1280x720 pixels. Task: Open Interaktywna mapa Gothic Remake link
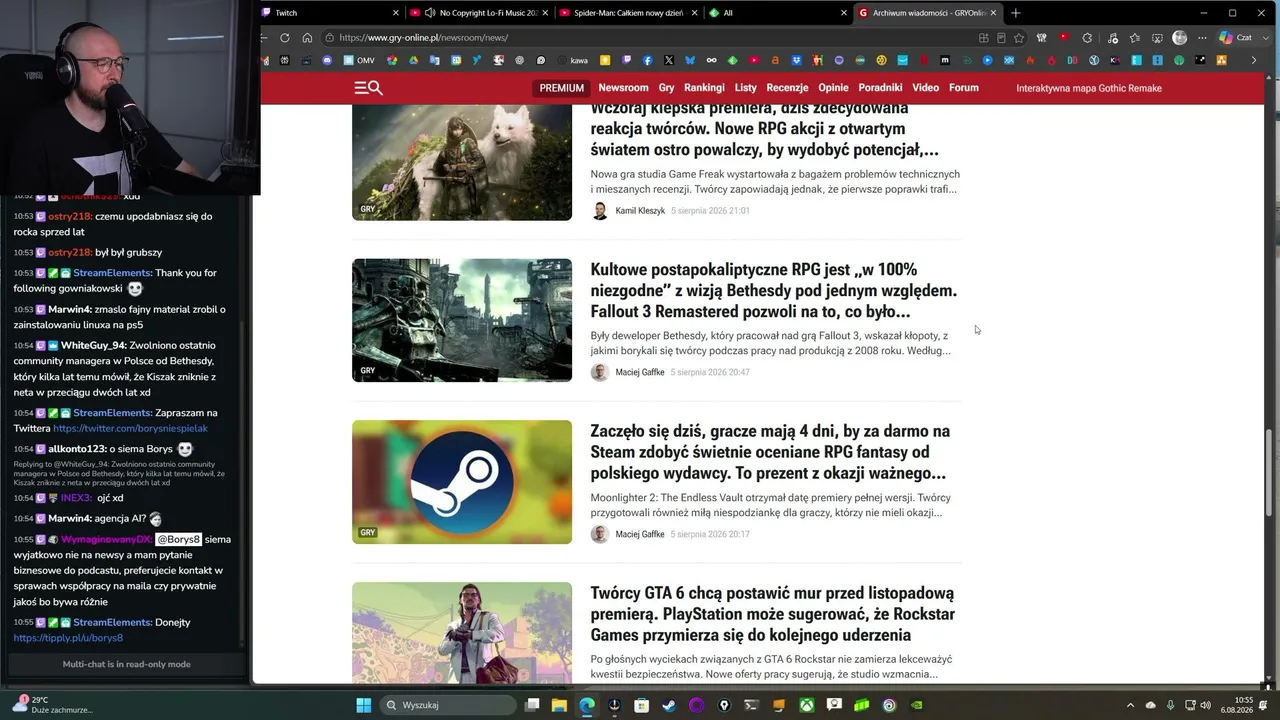pos(1089,88)
